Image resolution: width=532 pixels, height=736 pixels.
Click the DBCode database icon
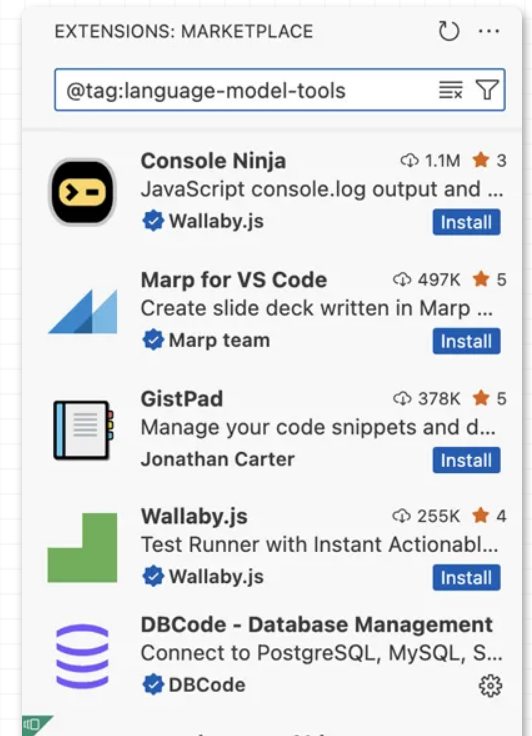(x=83, y=656)
